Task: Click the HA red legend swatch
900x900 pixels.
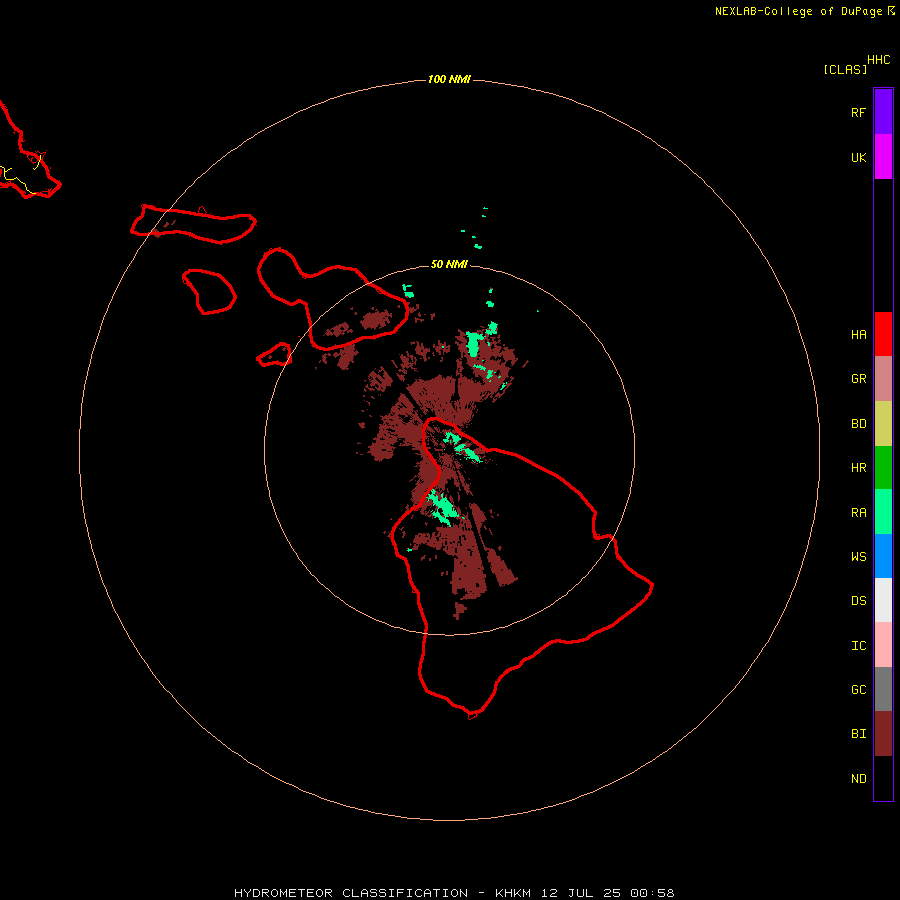Action: click(883, 334)
